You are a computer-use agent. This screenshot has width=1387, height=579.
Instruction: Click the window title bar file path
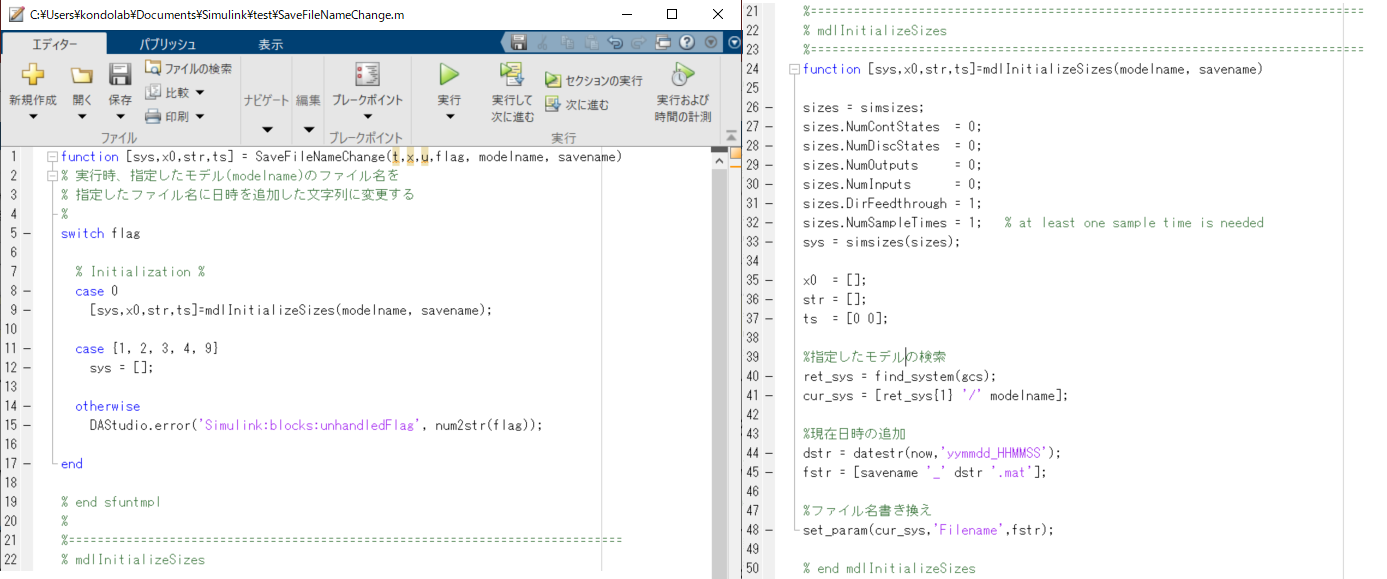tap(217, 15)
